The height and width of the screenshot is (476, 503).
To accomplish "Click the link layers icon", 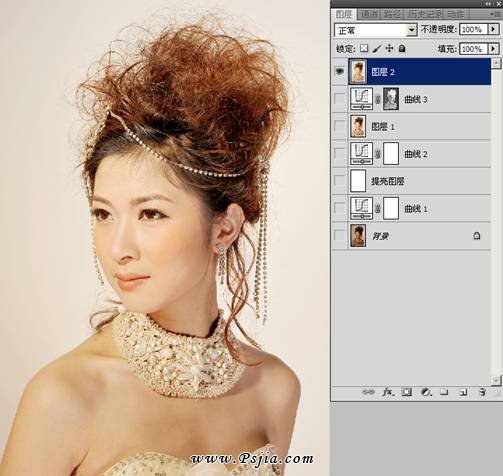I will click(368, 392).
